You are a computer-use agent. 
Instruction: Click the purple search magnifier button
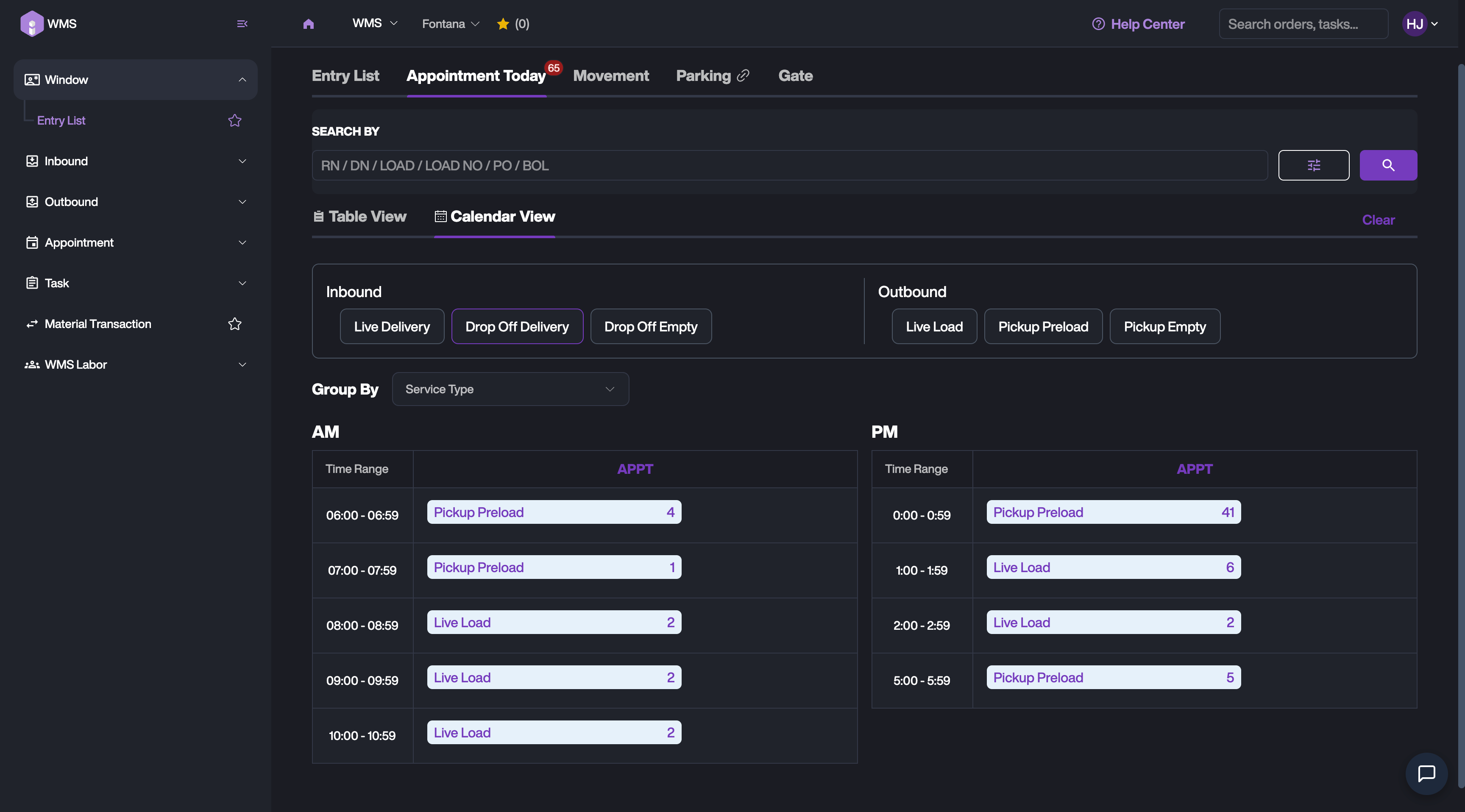click(x=1388, y=165)
